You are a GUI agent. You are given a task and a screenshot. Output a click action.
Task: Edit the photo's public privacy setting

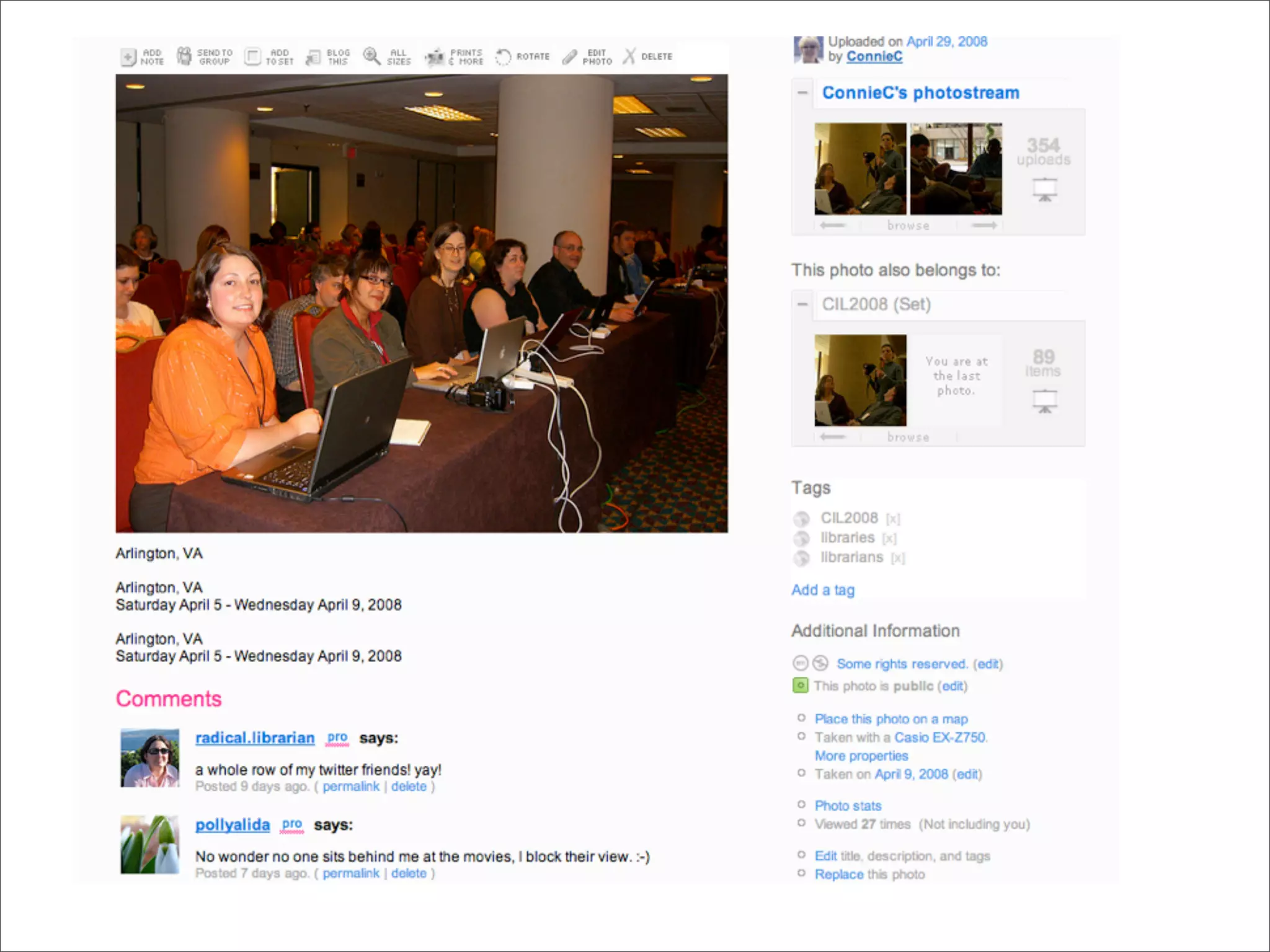[952, 686]
